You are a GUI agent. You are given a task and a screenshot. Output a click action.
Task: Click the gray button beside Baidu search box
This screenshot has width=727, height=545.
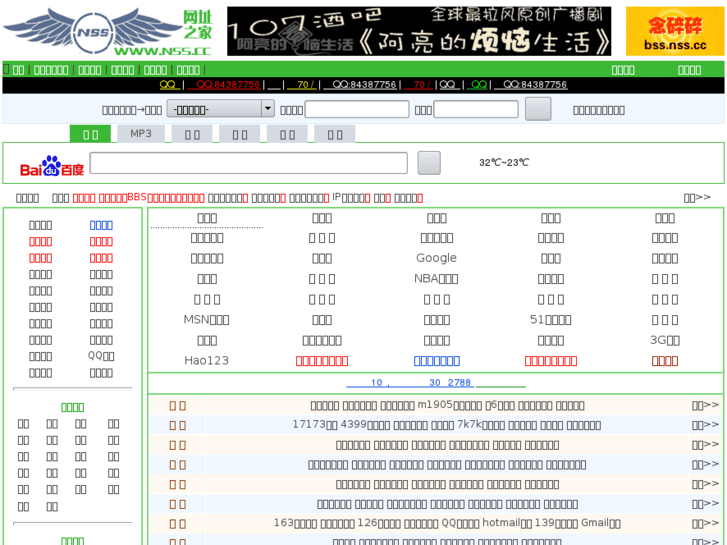tap(429, 163)
